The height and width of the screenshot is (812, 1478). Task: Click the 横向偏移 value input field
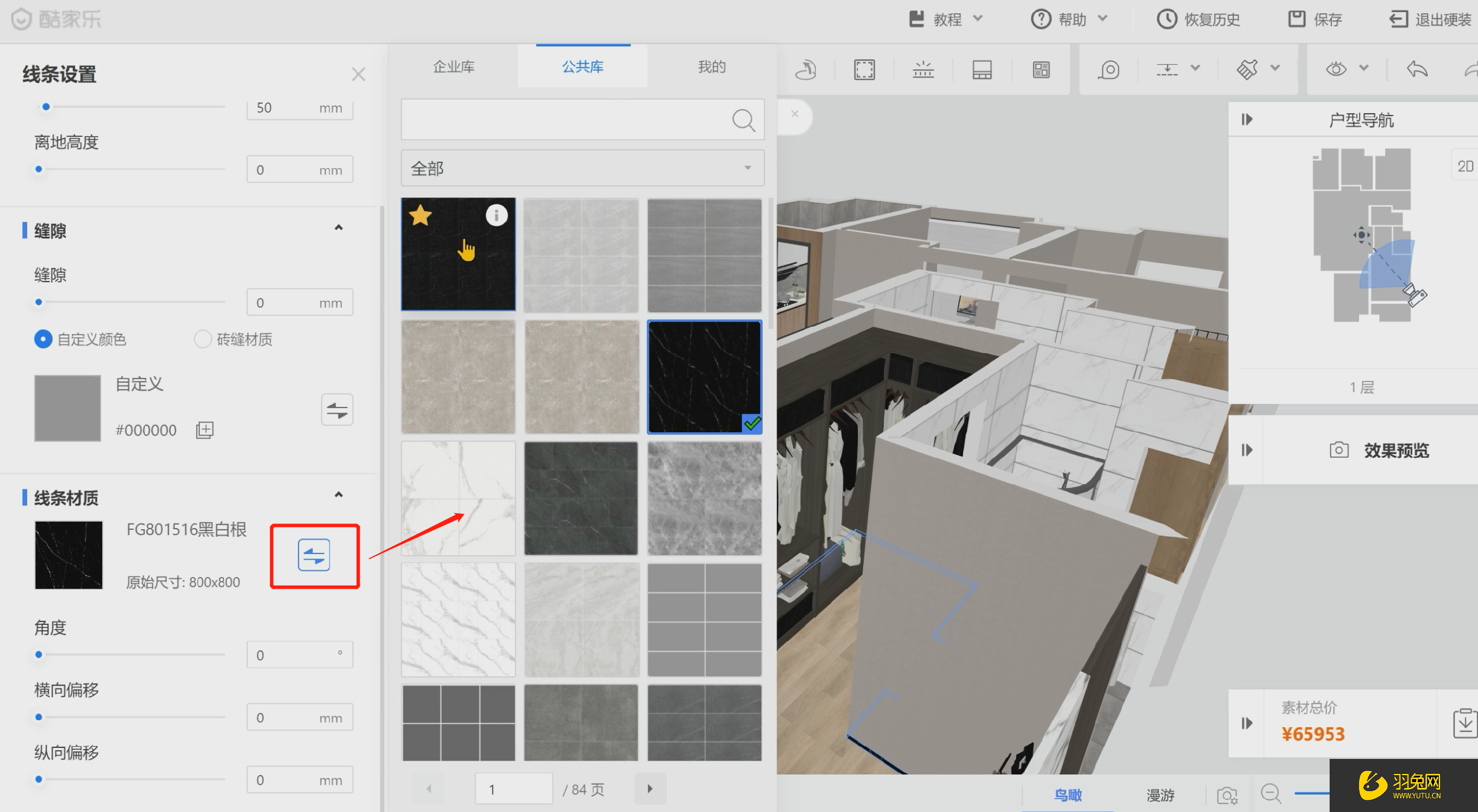(x=300, y=717)
